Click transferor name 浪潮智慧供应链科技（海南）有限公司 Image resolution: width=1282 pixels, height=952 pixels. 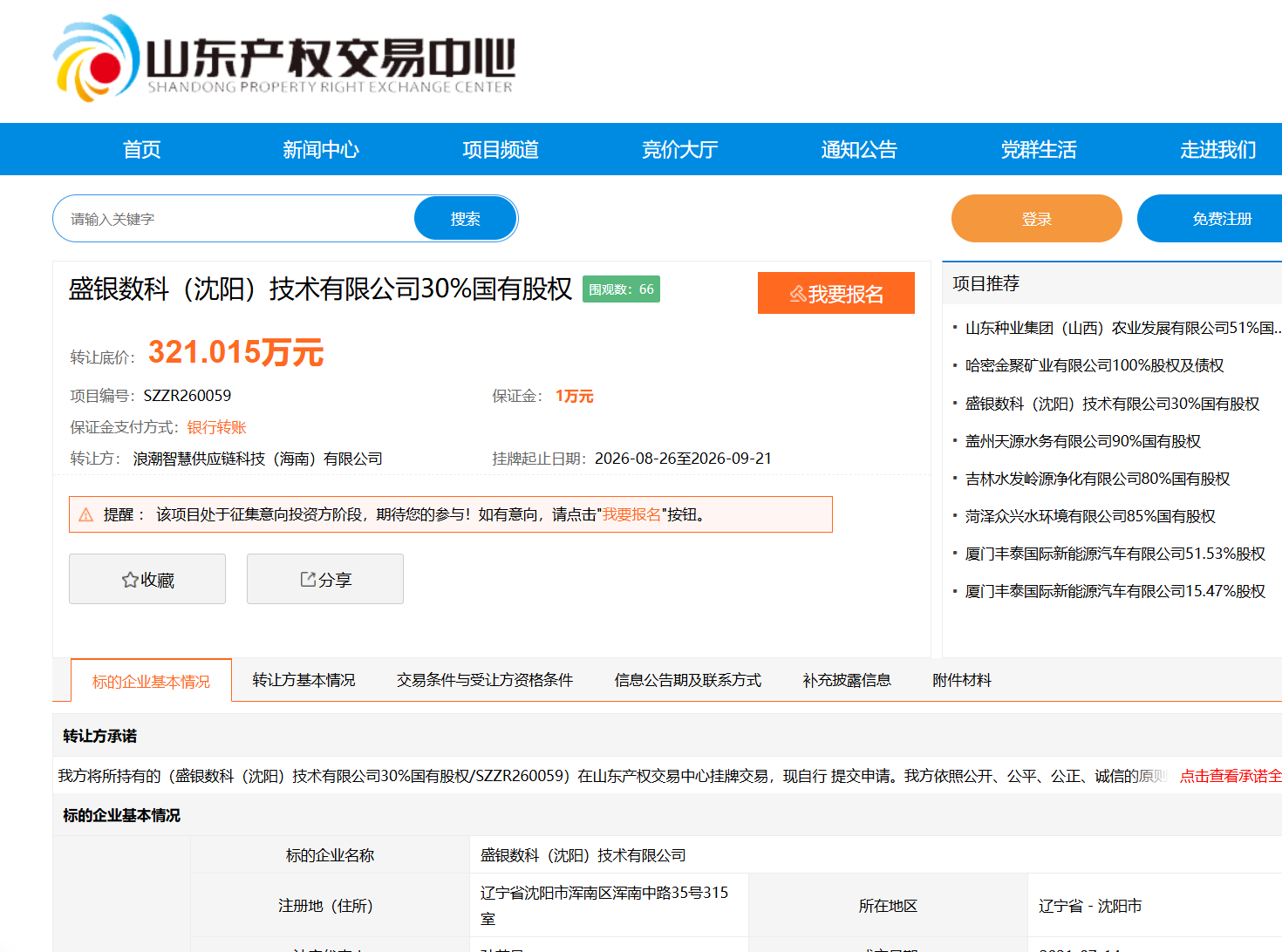pos(257,459)
